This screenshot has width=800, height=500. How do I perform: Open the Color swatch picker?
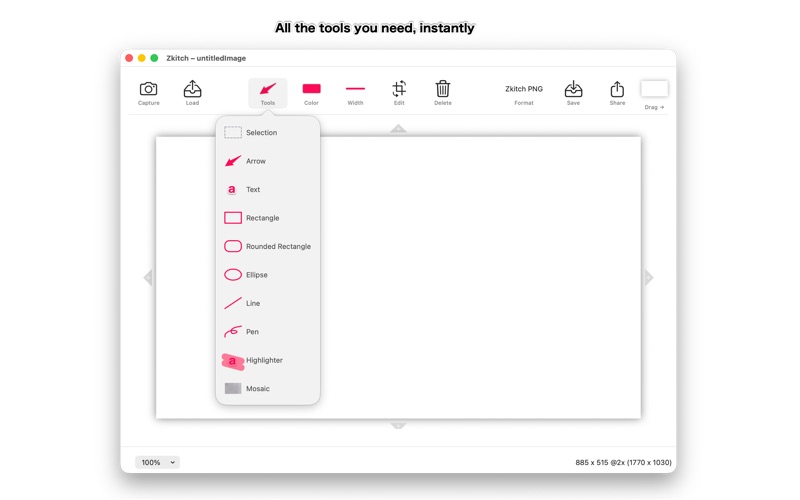[x=311, y=89]
